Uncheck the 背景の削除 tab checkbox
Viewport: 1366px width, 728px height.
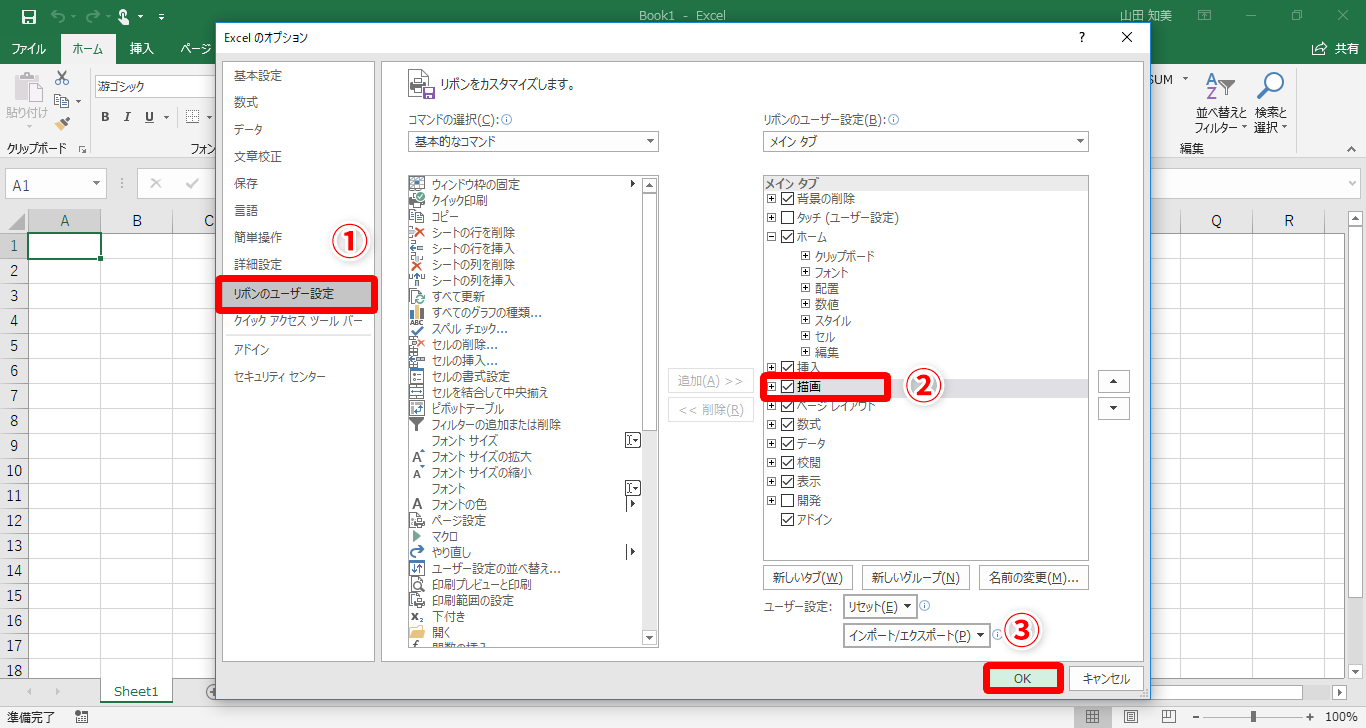point(787,199)
